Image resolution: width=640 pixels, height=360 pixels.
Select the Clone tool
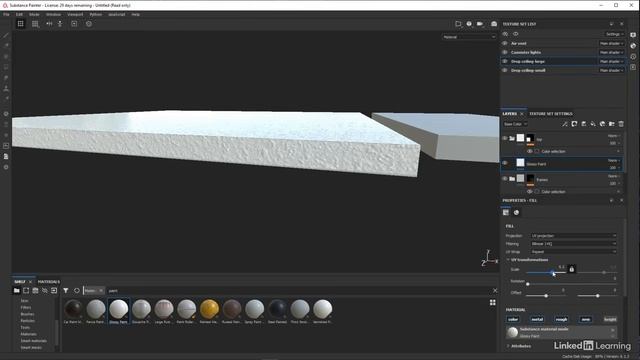point(6,88)
